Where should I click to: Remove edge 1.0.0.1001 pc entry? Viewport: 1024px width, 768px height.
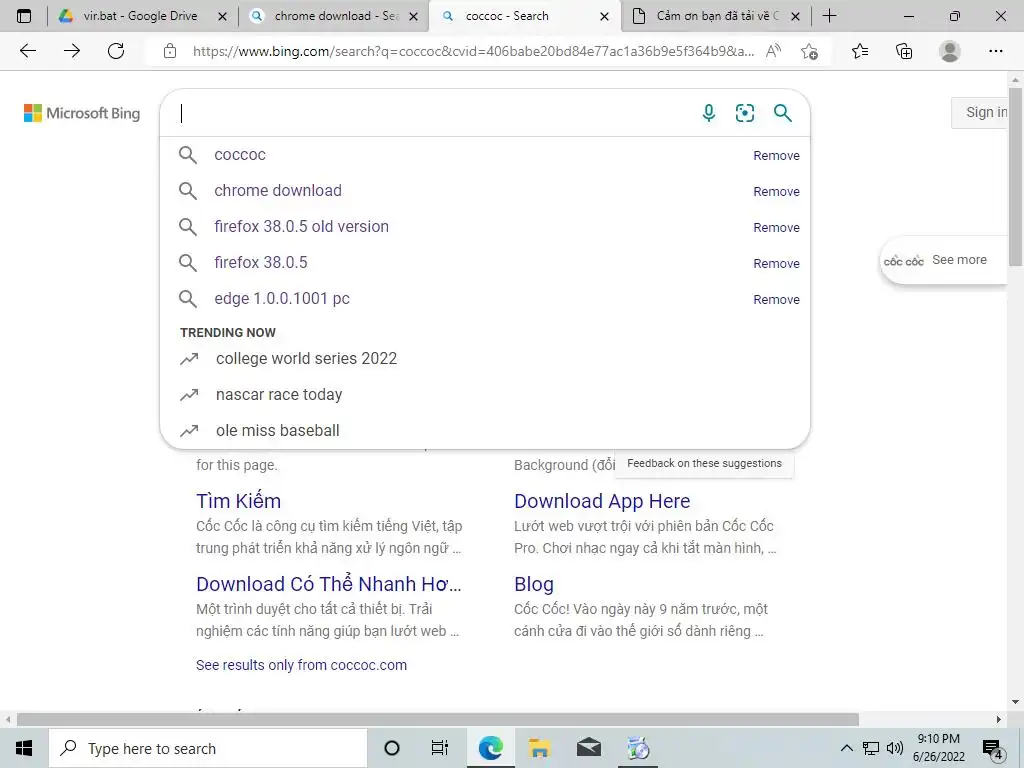(x=776, y=299)
